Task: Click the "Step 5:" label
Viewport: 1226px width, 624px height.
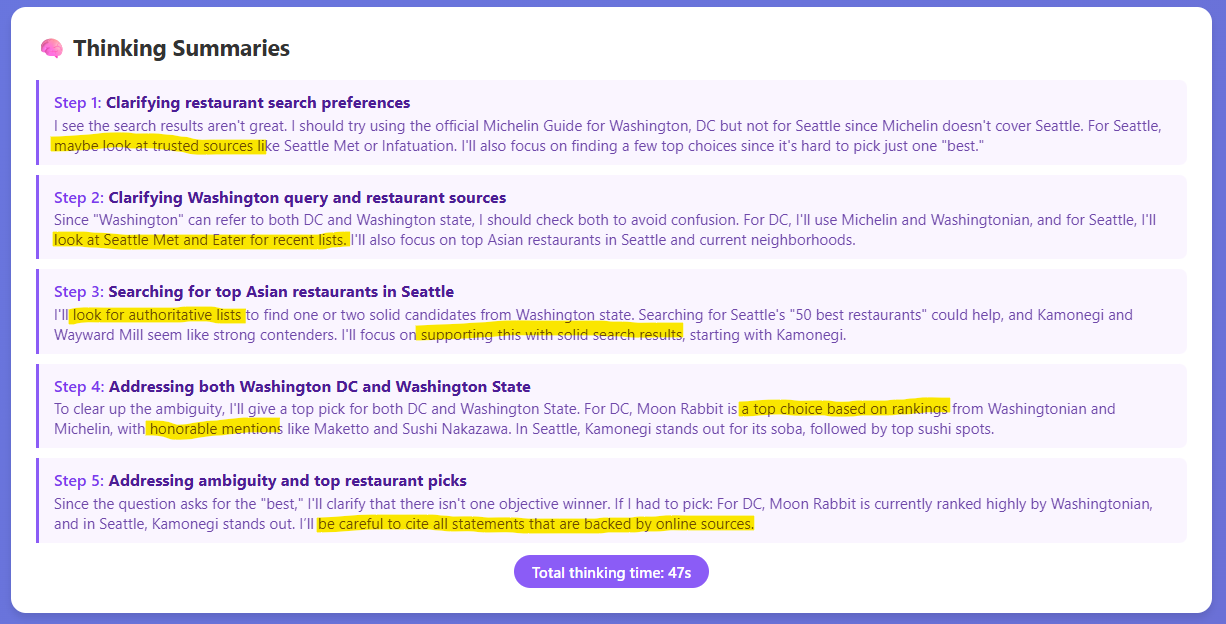Action: (78, 481)
